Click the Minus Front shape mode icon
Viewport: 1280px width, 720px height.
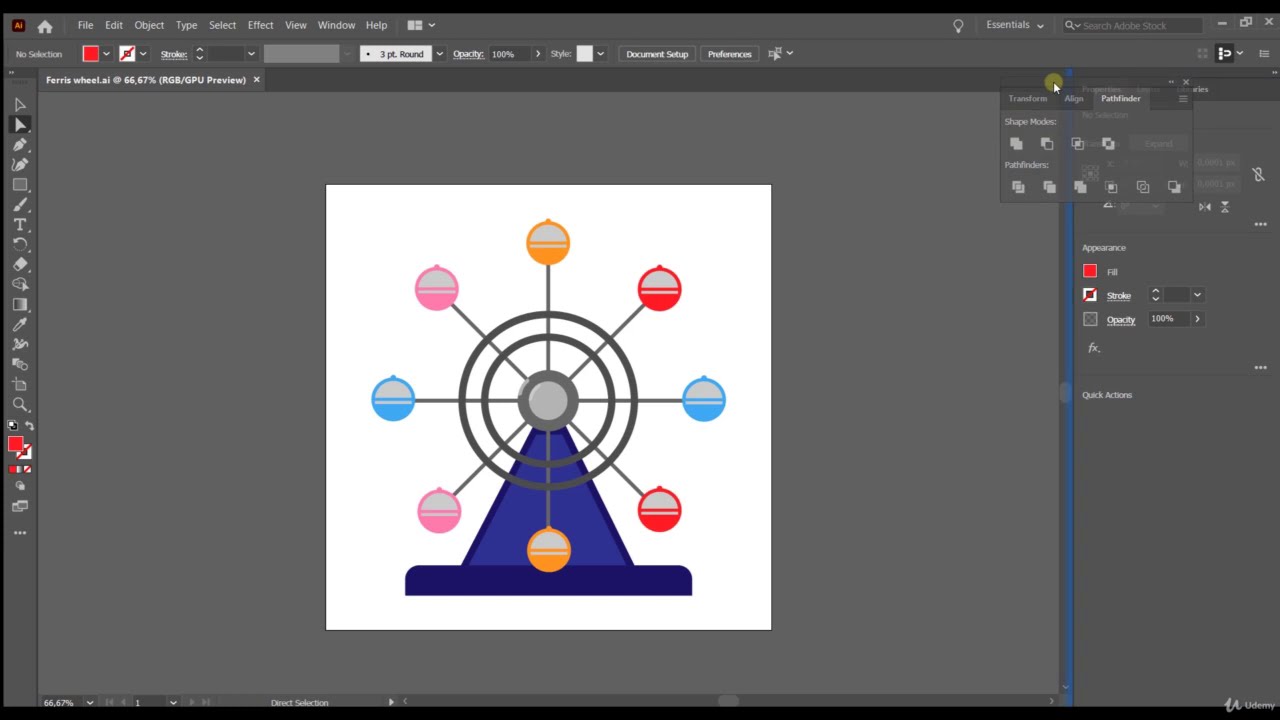click(1047, 144)
